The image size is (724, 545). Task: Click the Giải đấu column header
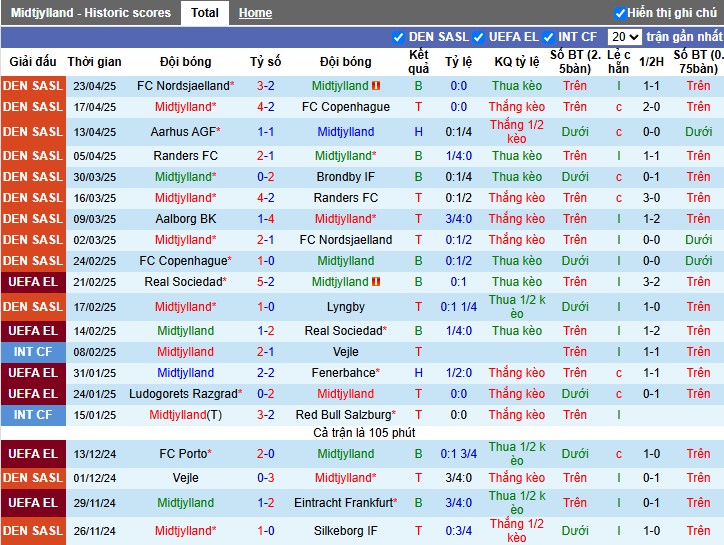[x=33, y=62]
